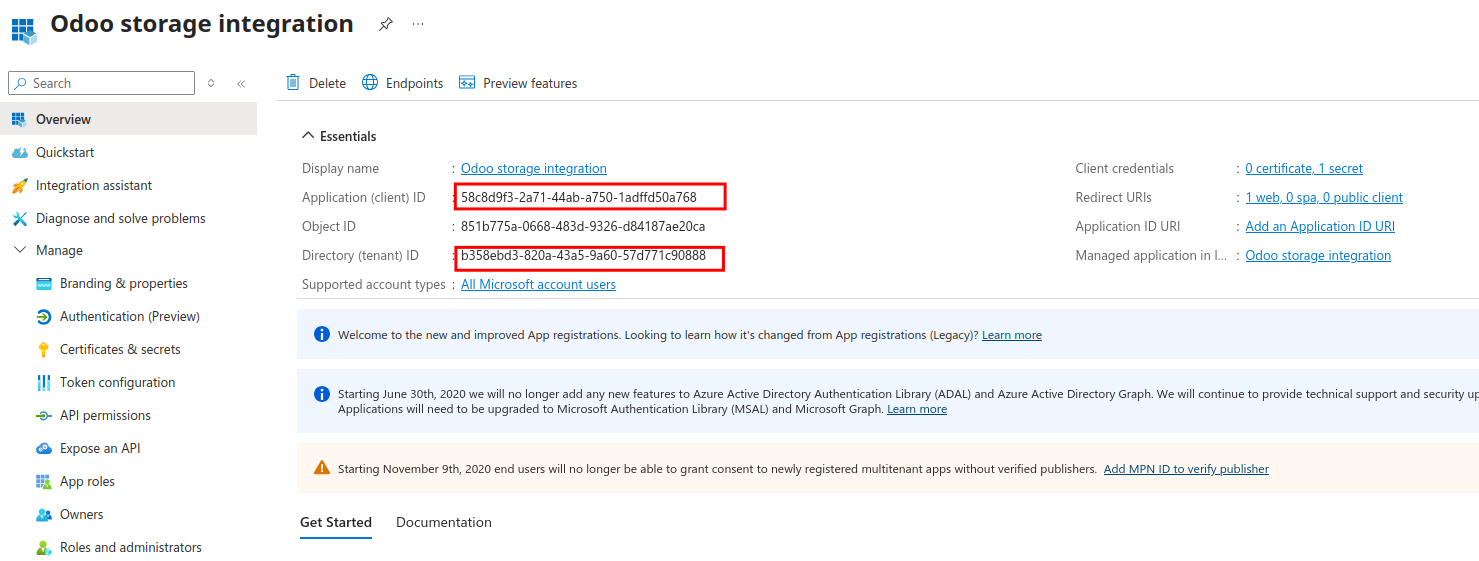Click the Certificates key icon
Image resolution: width=1479 pixels, height=561 pixels.
43,349
